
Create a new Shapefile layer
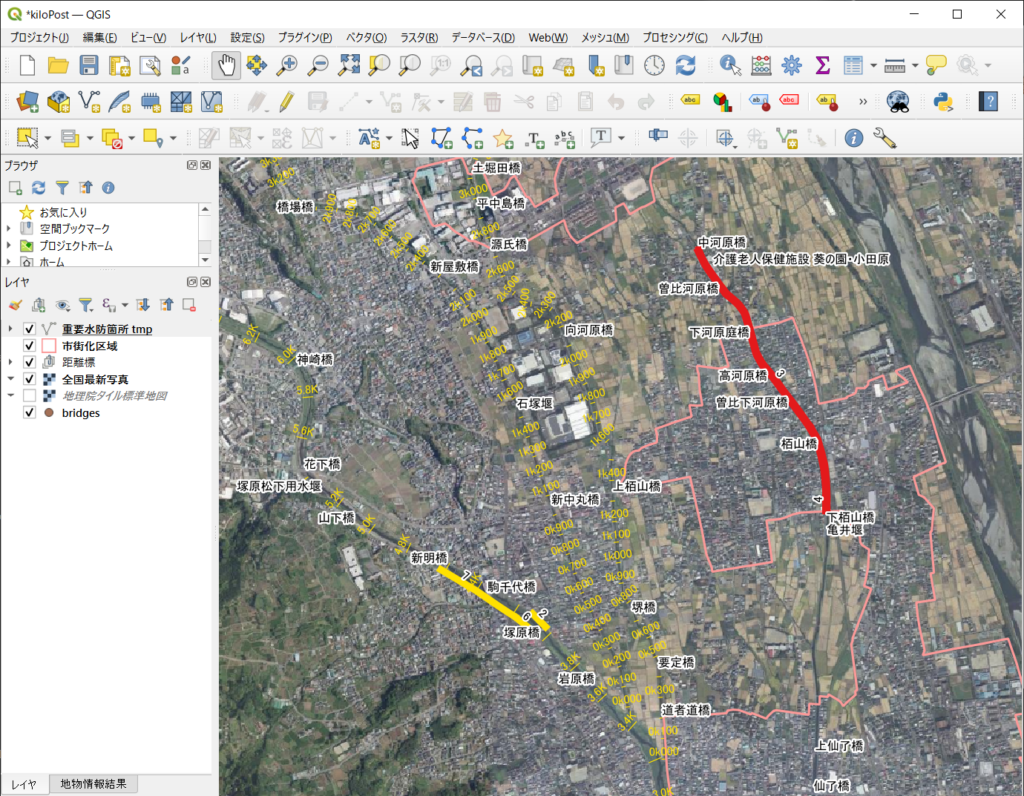89,101
